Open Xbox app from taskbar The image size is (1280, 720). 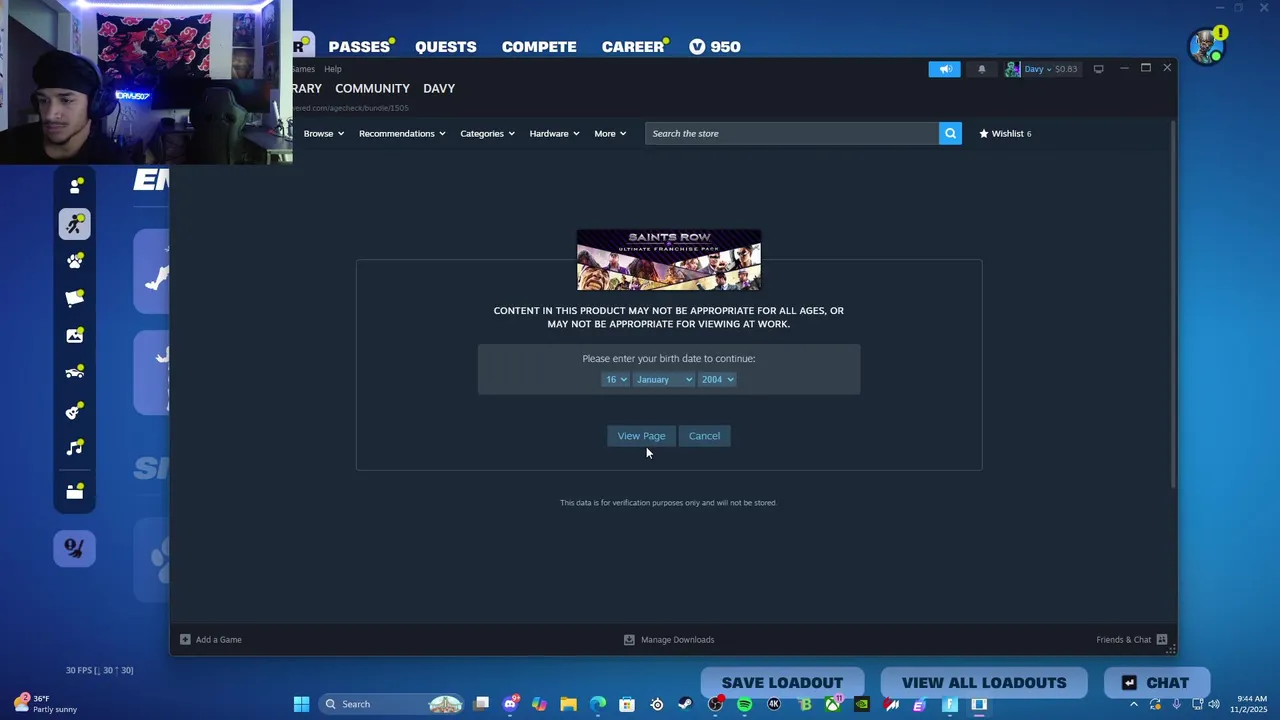pyautogui.click(x=832, y=704)
